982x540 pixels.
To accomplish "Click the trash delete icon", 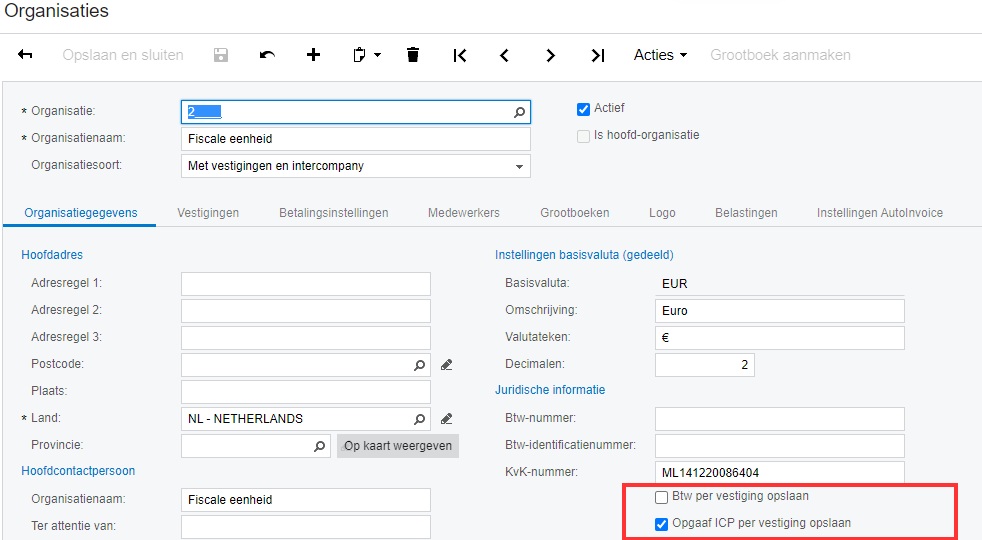I will 413,55.
